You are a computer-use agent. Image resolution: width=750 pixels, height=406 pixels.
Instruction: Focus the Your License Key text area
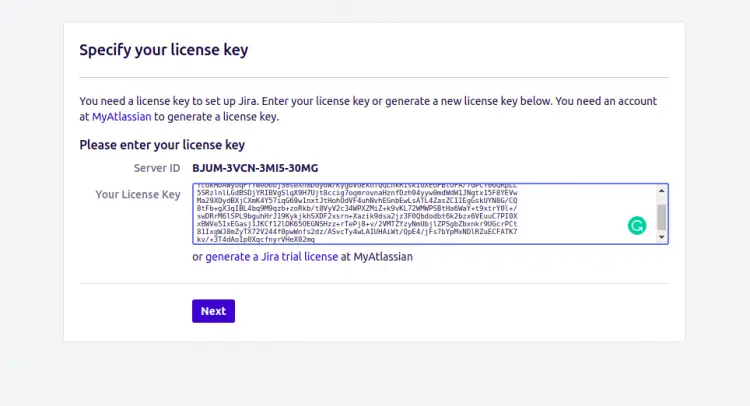[x=420, y=214]
